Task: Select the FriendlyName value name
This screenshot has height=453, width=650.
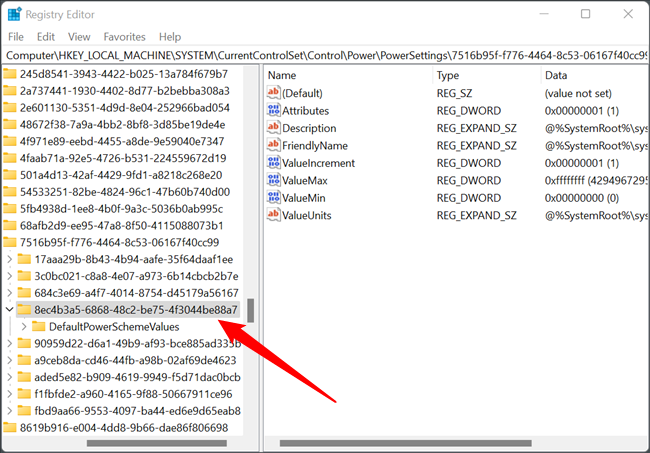Action: tap(315, 145)
